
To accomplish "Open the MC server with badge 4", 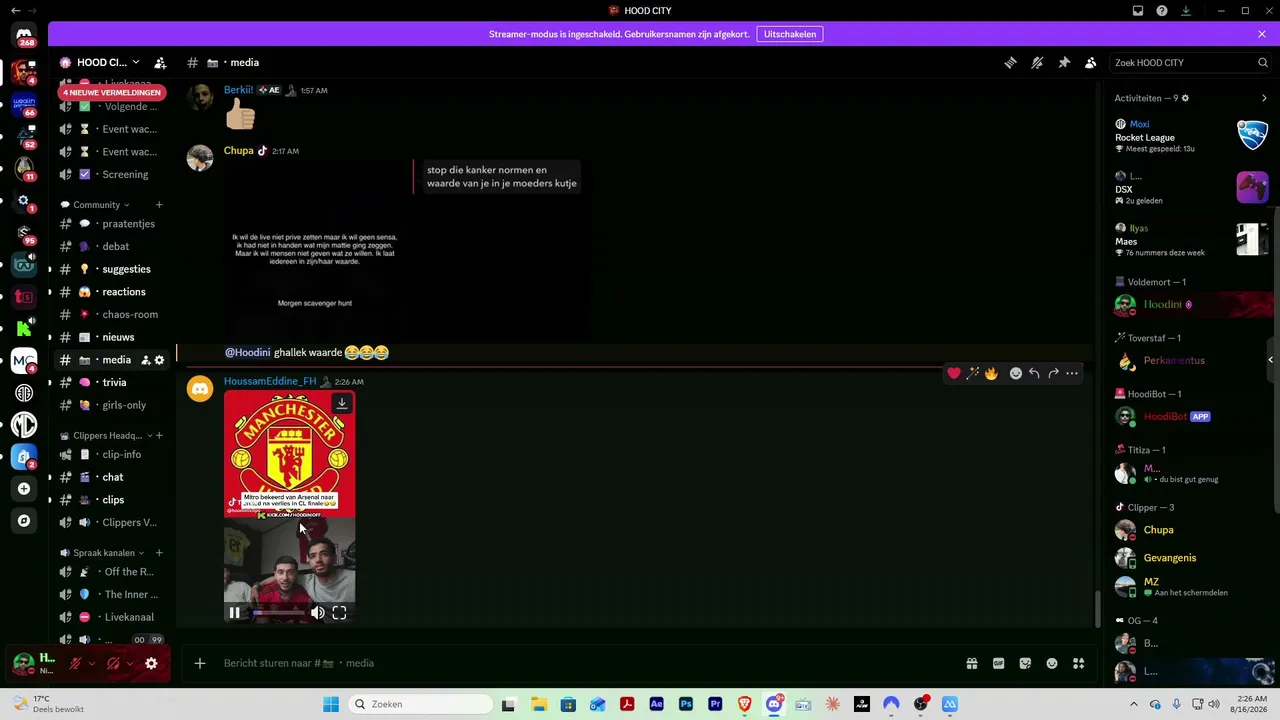I will (24, 361).
